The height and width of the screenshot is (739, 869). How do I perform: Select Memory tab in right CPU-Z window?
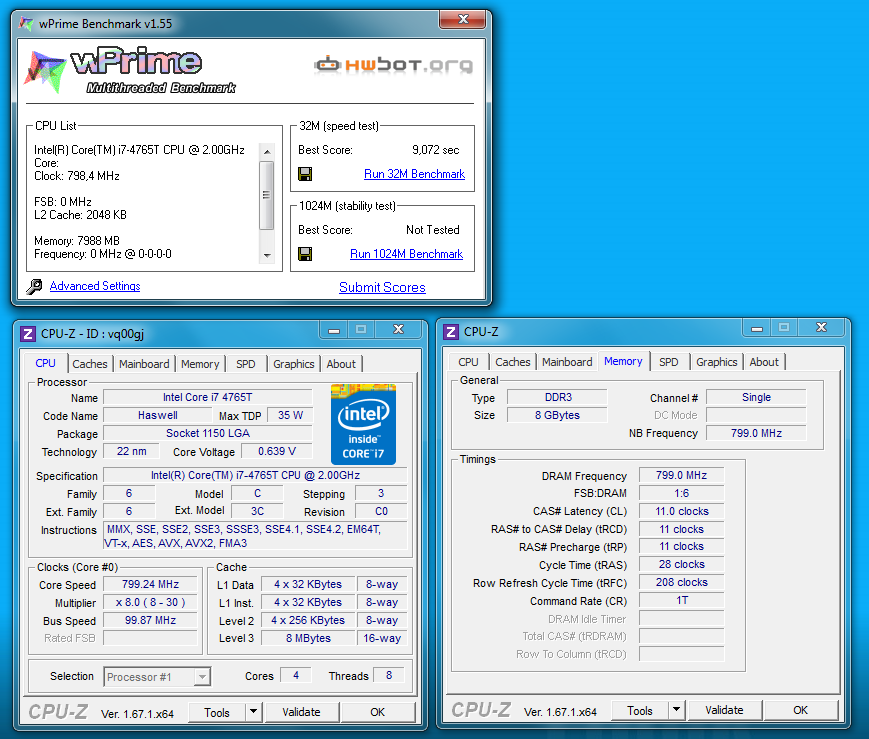(623, 361)
